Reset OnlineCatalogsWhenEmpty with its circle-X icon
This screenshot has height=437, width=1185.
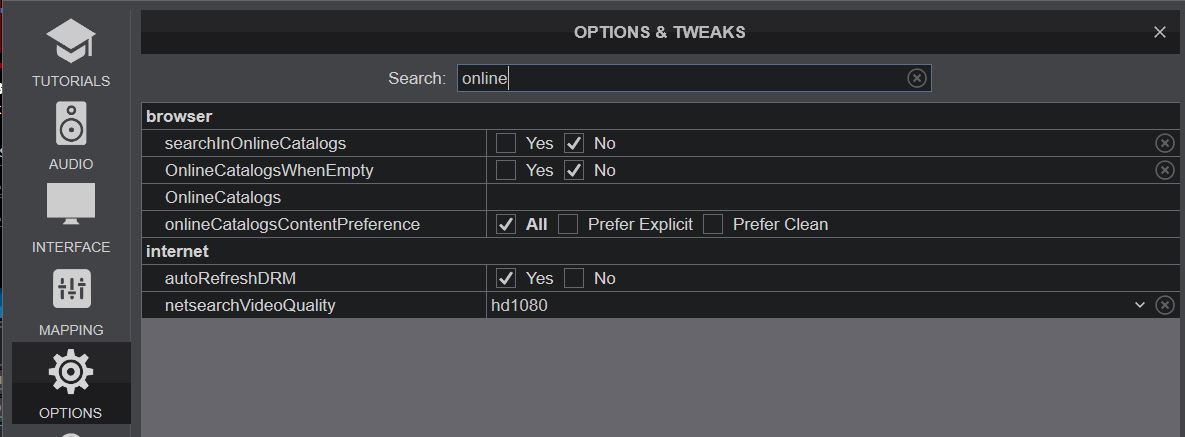coord(1165,170)
